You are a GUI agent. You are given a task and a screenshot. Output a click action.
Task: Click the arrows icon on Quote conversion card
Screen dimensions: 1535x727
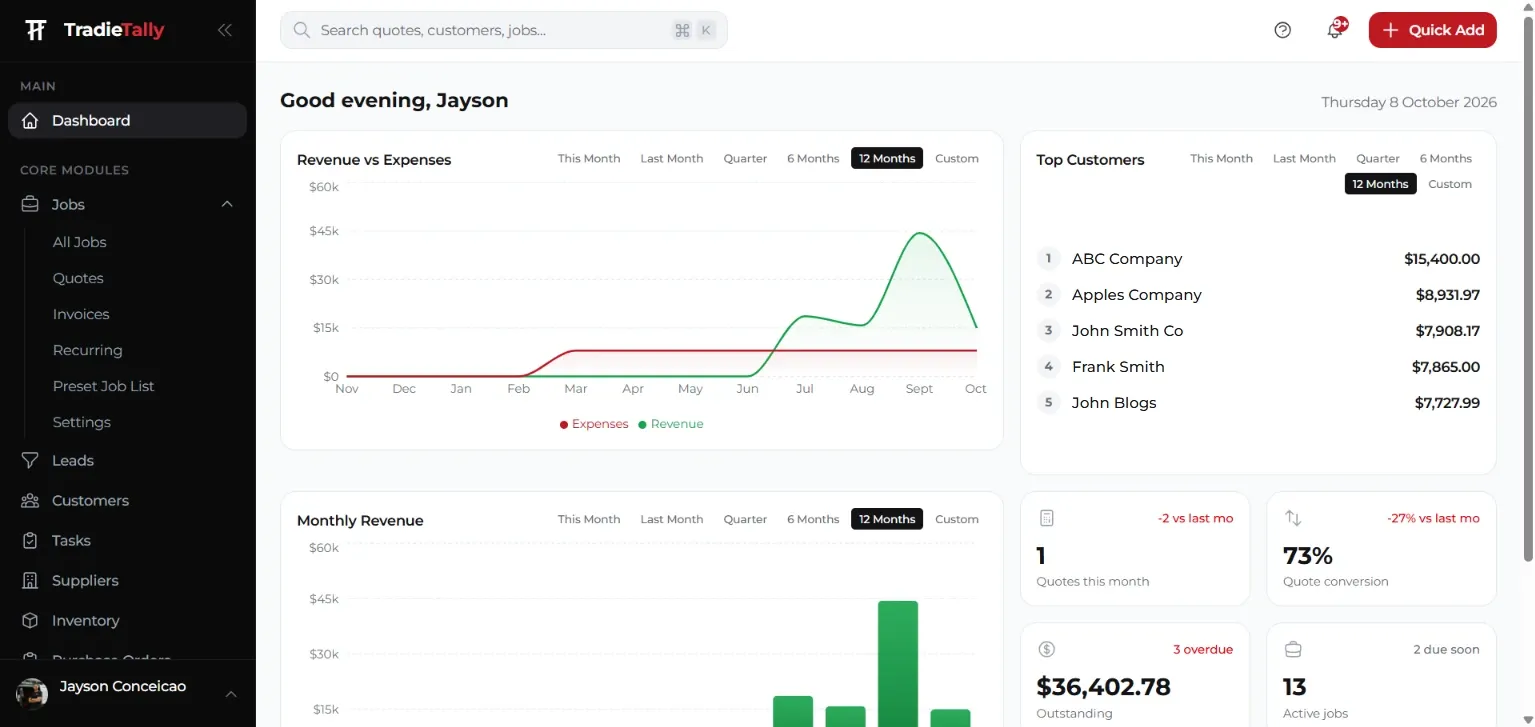coord(1293,518)
